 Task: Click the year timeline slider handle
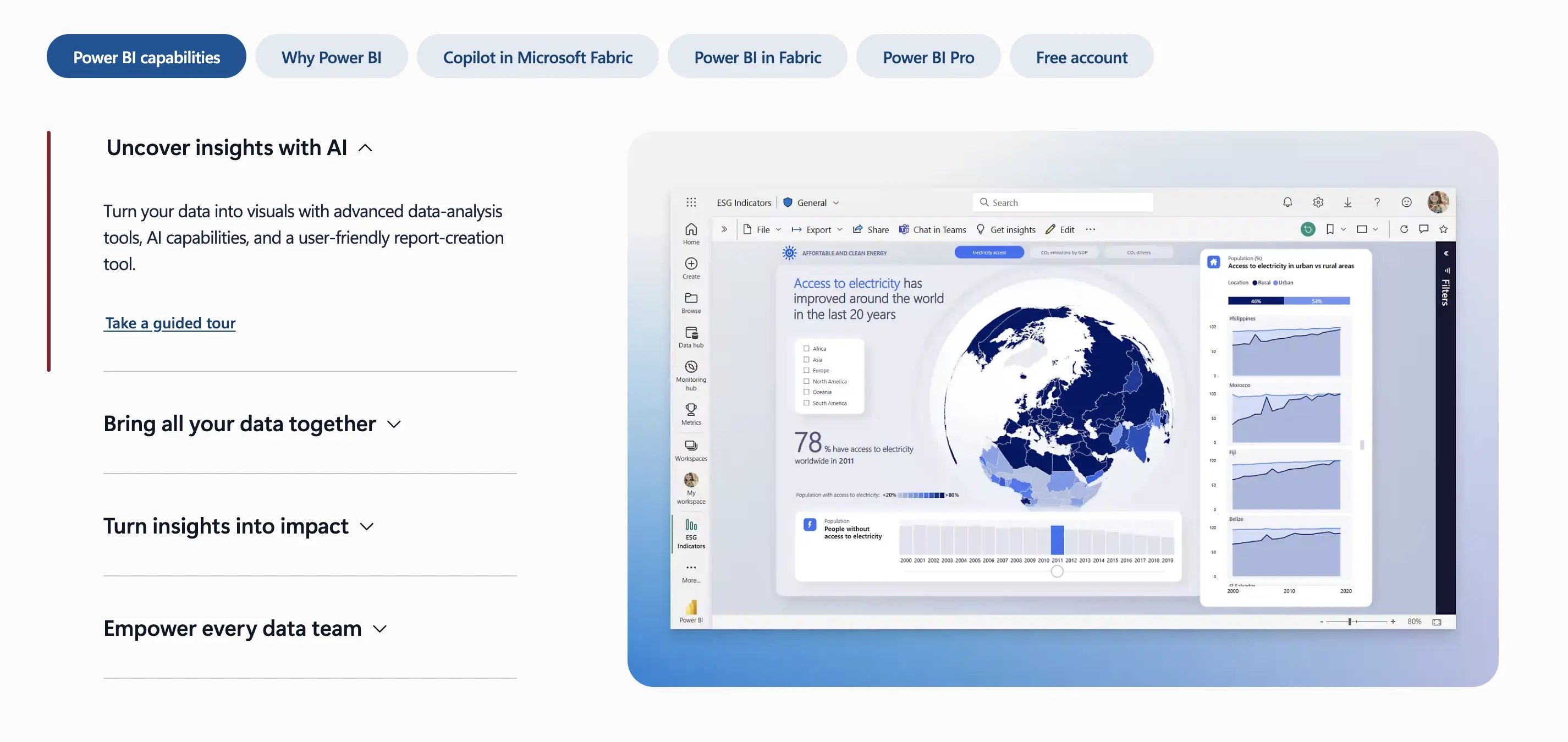point(1057,571)
